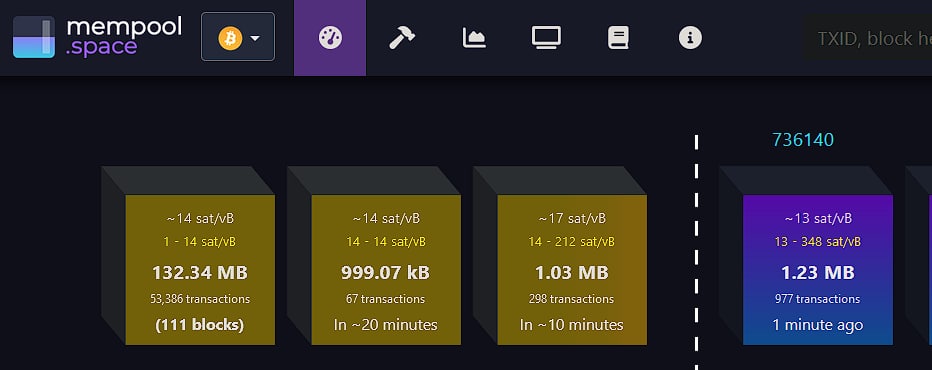Open the 1.03 MB next block
Image resolution: width=932 pixels, height=370 pixels.
[x=572, y=269]
